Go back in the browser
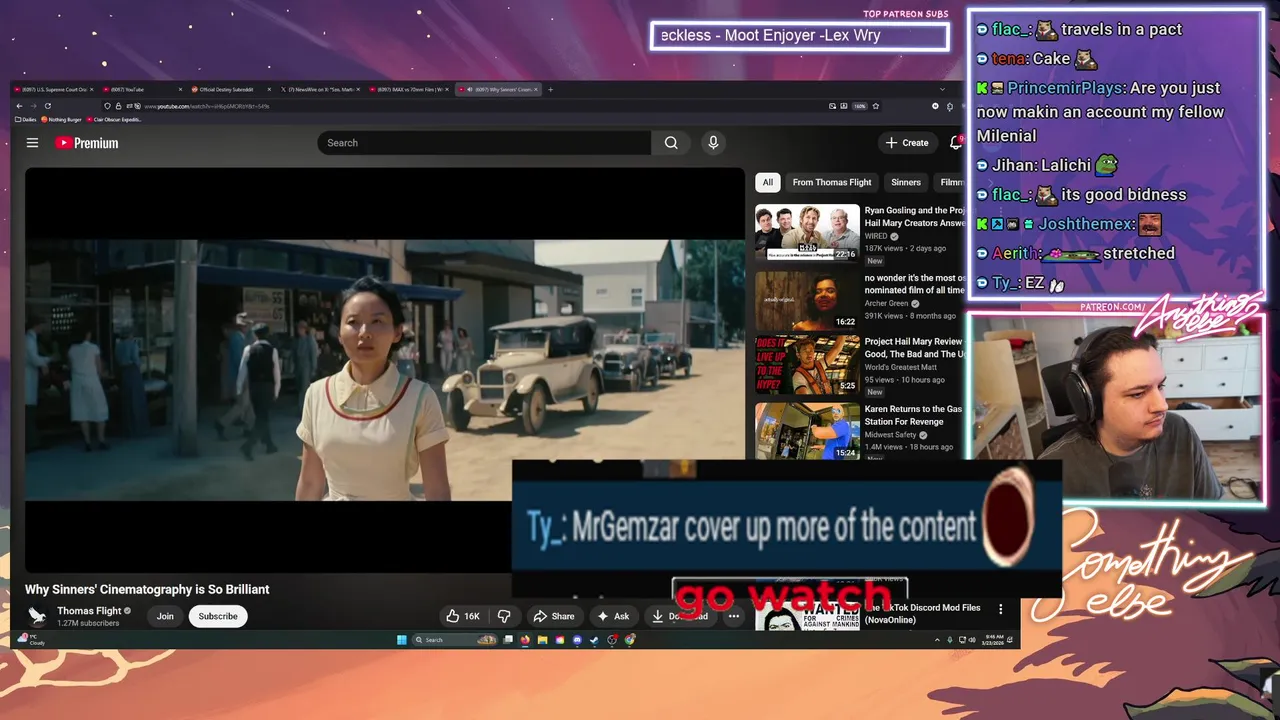The width and height of the screenshot is (1280, 720). point(19,105)
